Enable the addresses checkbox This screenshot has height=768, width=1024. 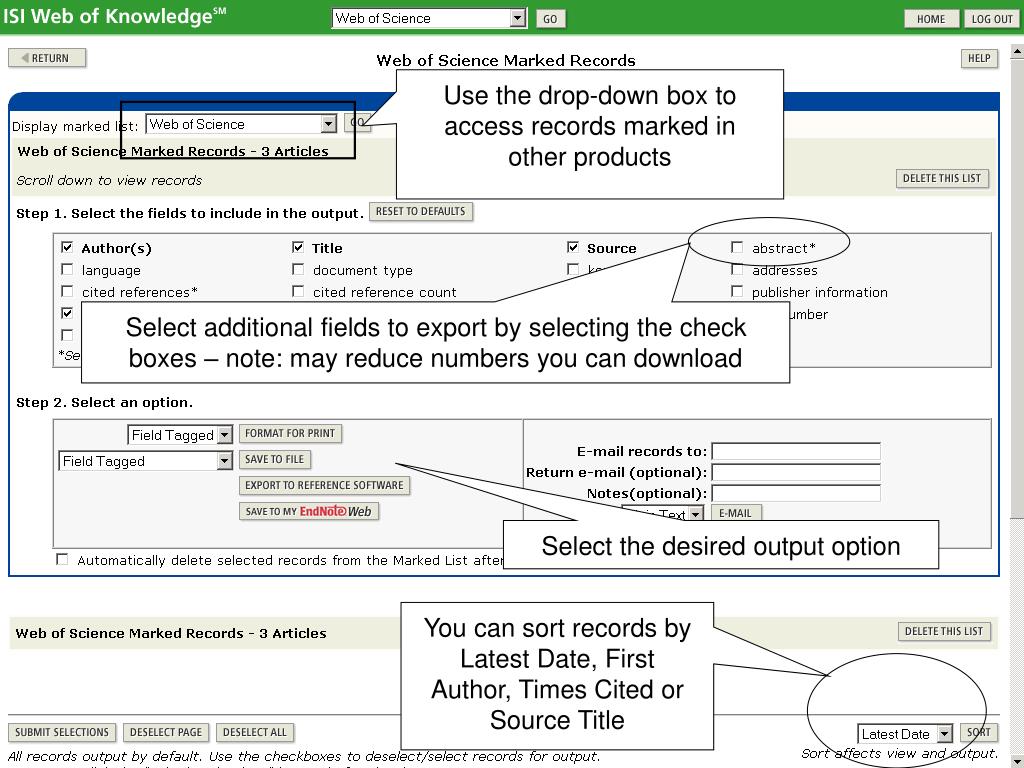coord(737,269)
